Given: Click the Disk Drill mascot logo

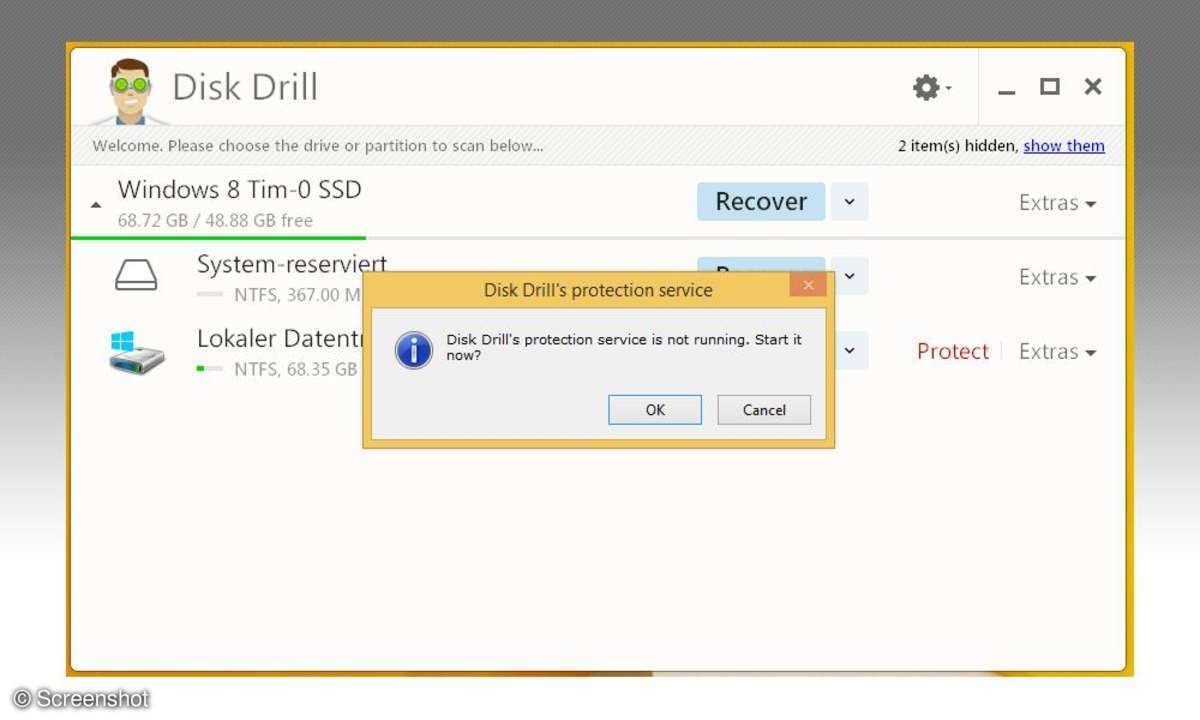Looking at the screenshot, I should coord(130,91).
